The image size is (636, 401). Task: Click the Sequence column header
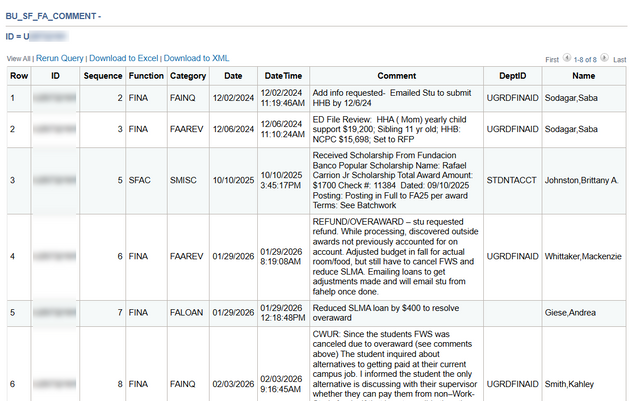click(x=103, y=76)
